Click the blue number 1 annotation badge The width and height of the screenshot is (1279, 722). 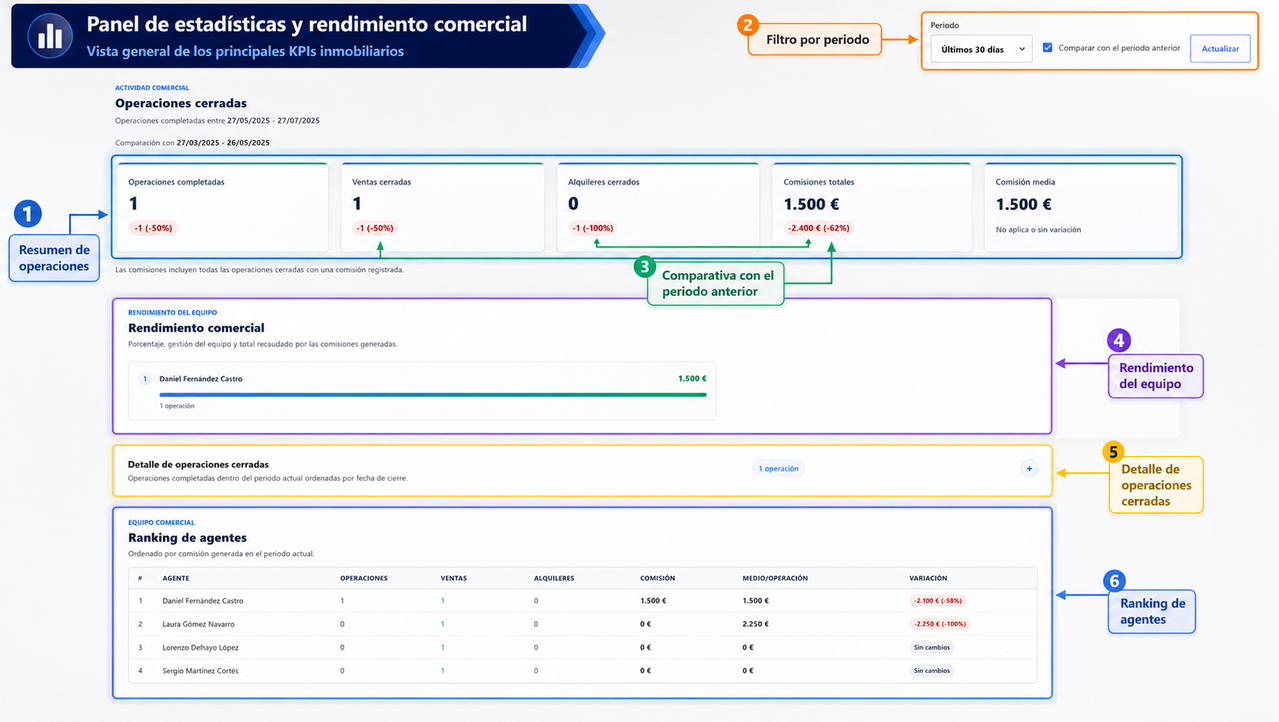[x=28, y=213]
